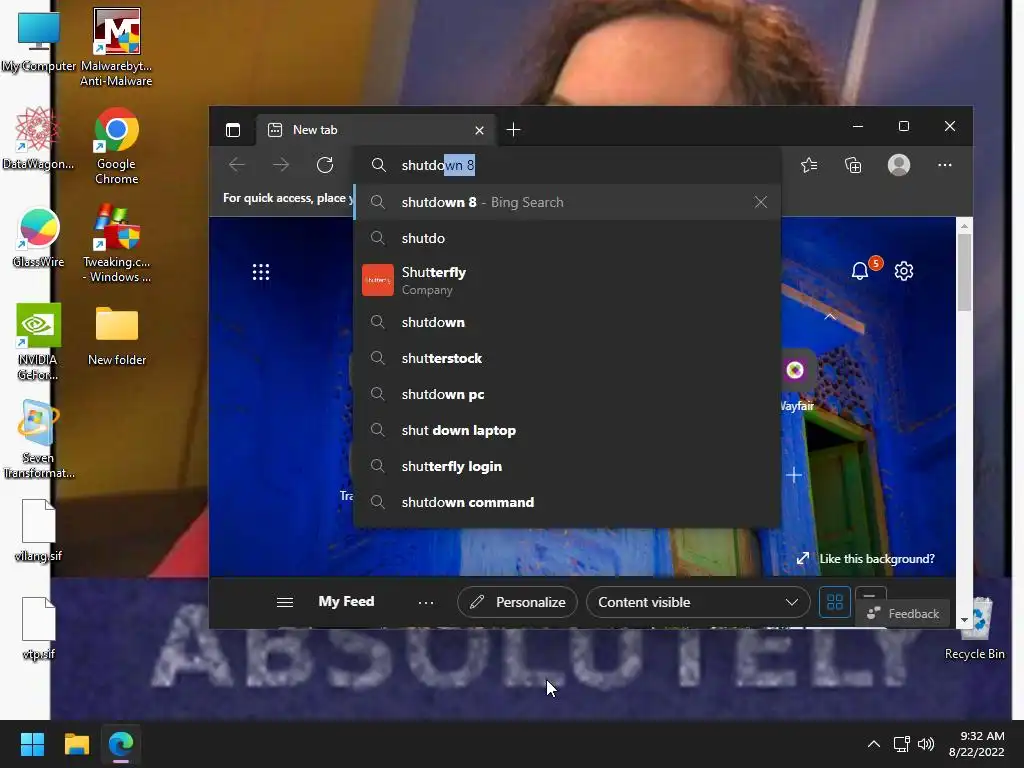The height and width of the screenshot is (768, 1024).
Task: Select the My Computer desktop icon
Action: pos(39,42)
